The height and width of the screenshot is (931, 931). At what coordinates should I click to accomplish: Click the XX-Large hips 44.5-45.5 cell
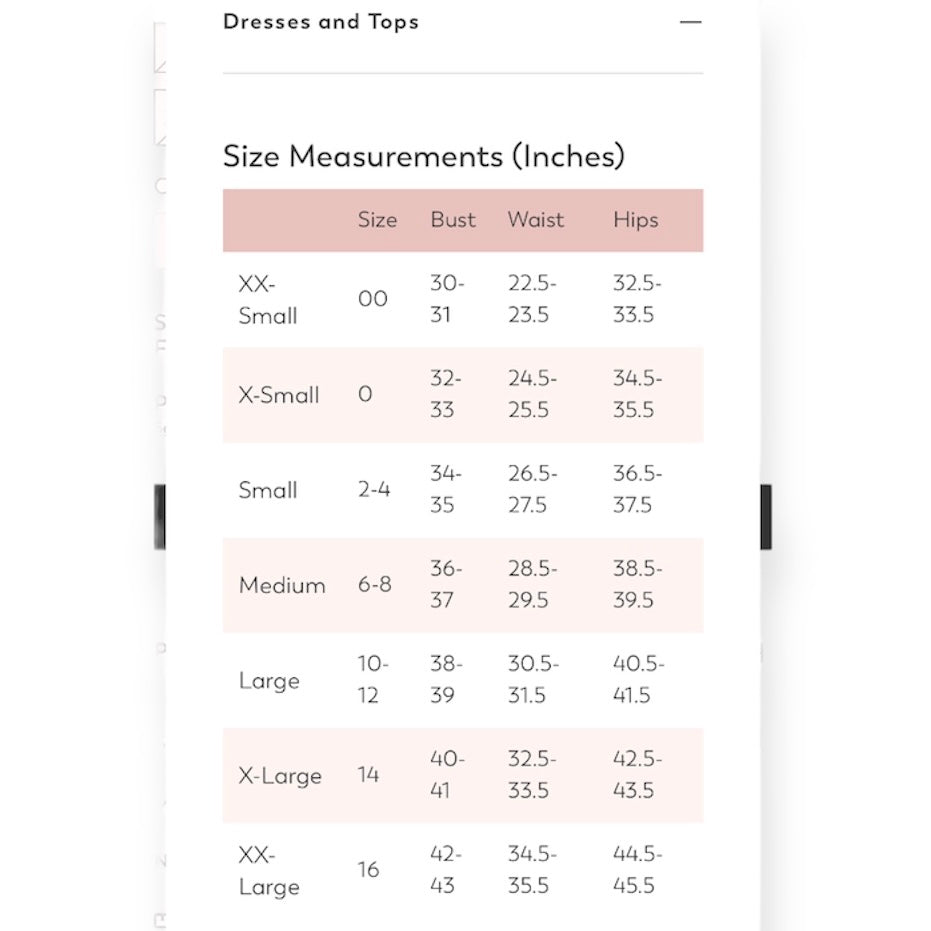[x=638, y=870]
